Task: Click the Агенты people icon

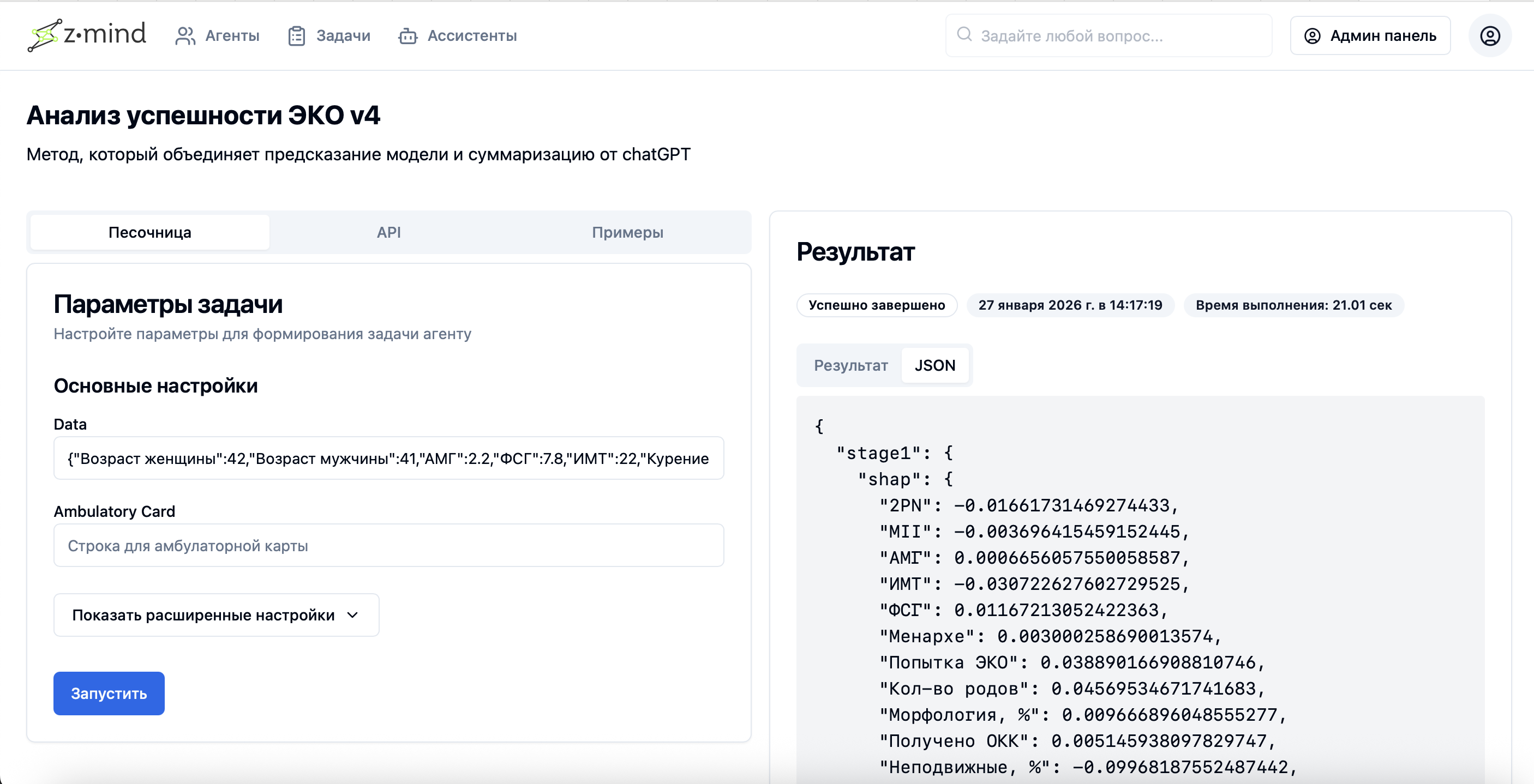Action: click(185, 36)
